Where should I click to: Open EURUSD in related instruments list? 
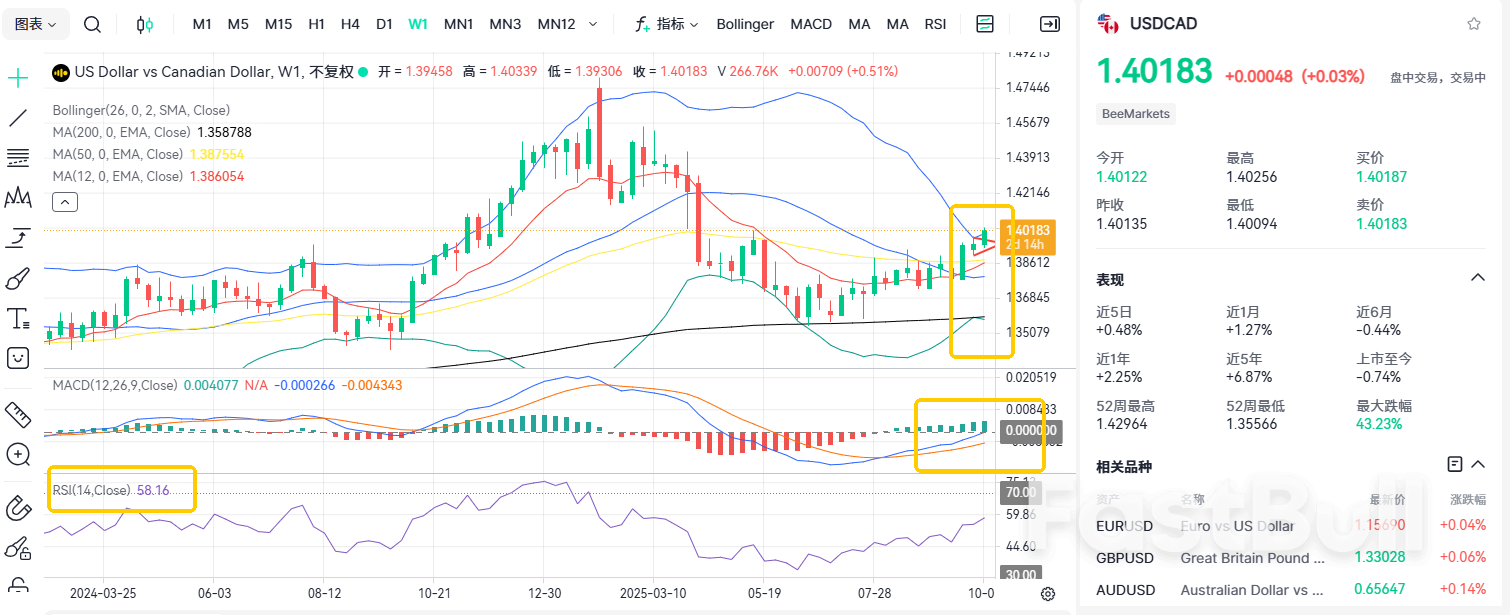[x=1124, y=526]
